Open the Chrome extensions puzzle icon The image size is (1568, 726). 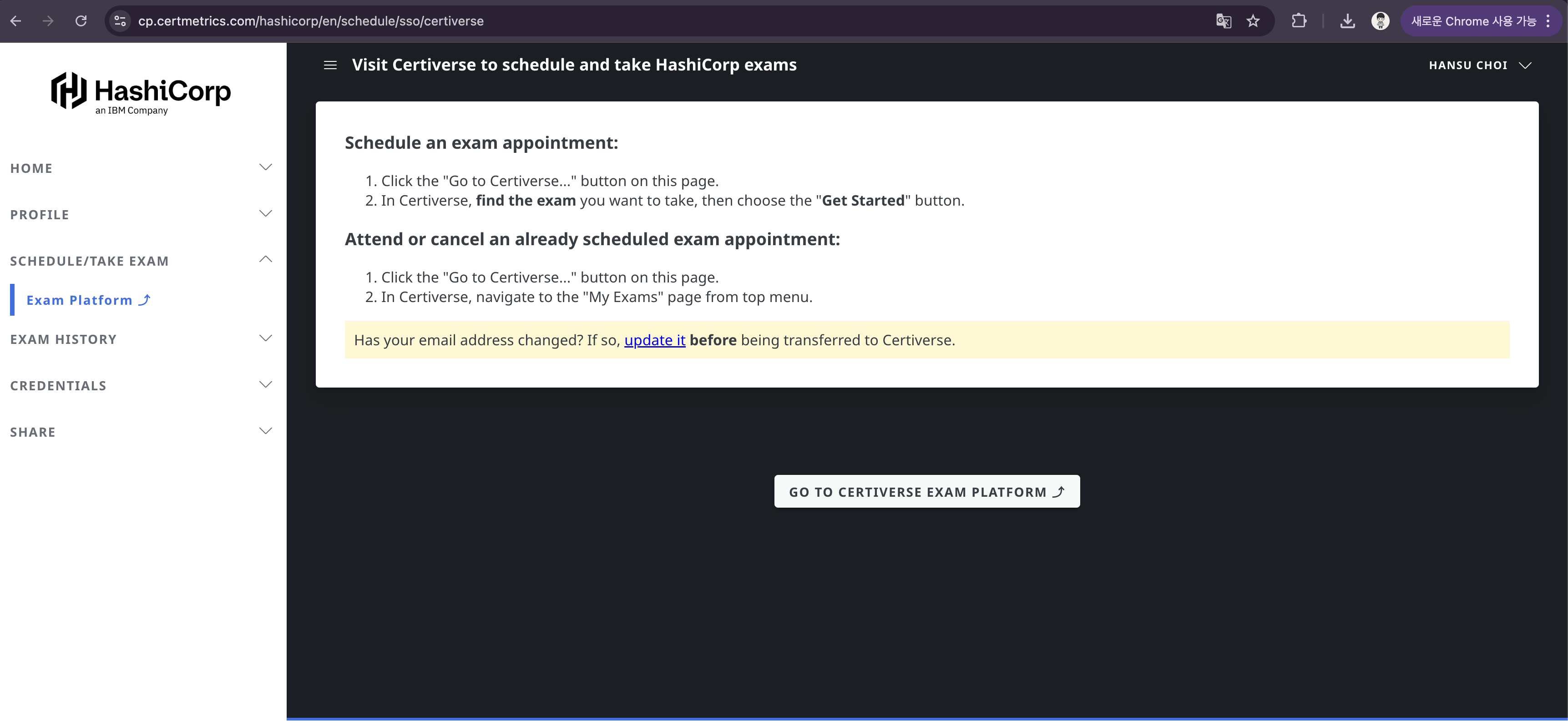pos(1298,21)
